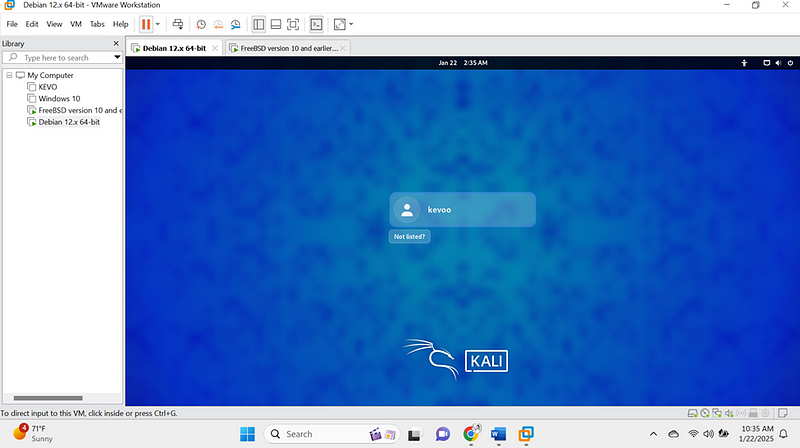Click the network adapter status icon
800x448 pixels.
[x=717, y=413]
